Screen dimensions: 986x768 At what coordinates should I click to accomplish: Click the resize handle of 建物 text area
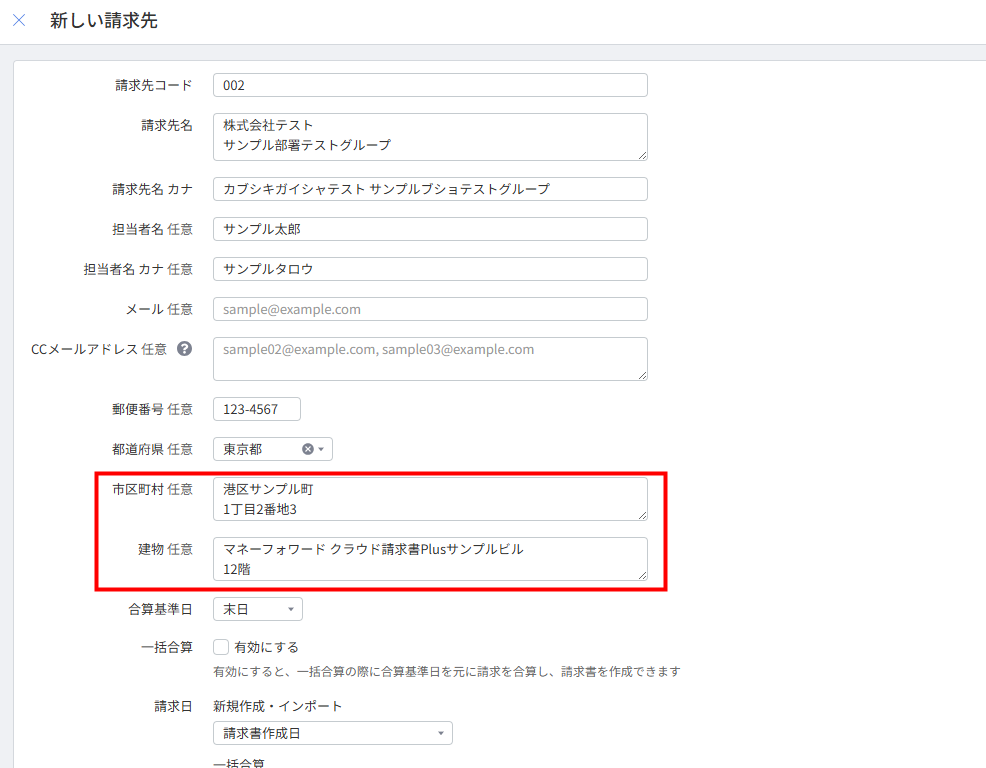pos(642,575)
